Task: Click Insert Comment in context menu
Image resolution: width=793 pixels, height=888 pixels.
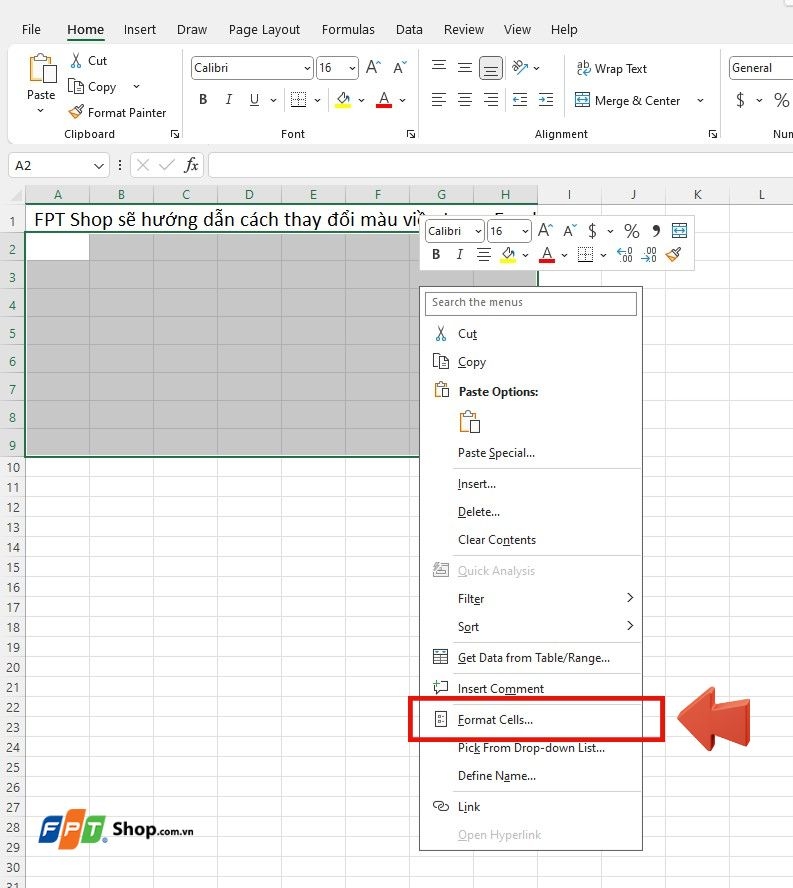Action: point(532,688)
